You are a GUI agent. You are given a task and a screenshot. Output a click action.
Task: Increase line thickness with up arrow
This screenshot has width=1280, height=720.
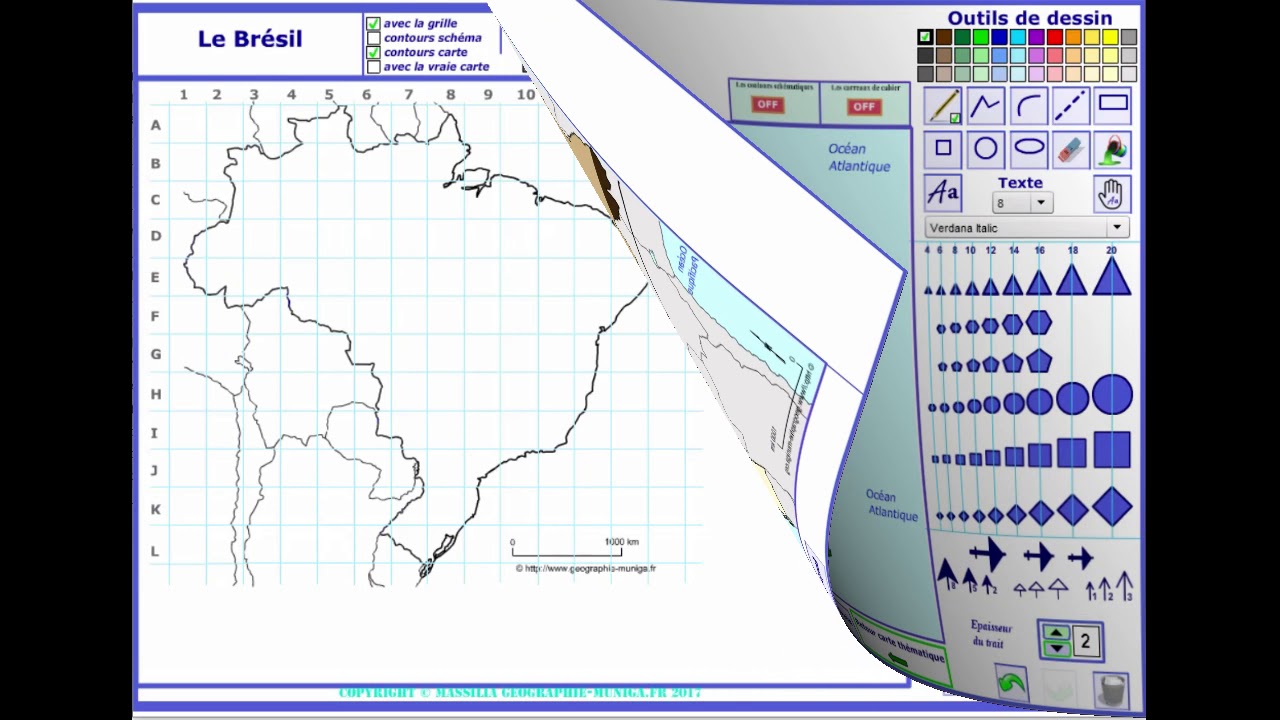coord(1057,633)
